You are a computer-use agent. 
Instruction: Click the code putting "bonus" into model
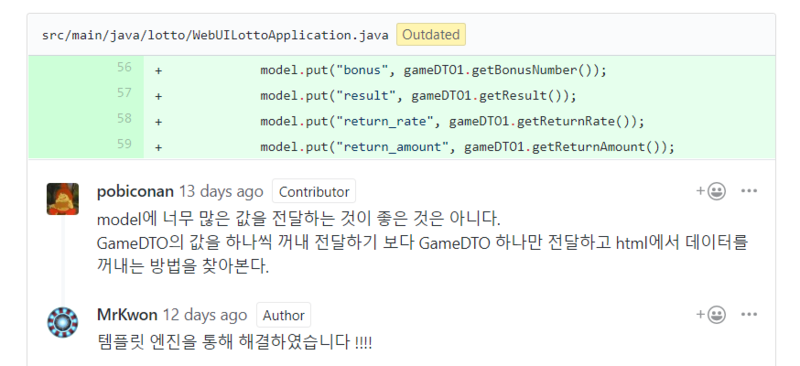coord(434,70)
